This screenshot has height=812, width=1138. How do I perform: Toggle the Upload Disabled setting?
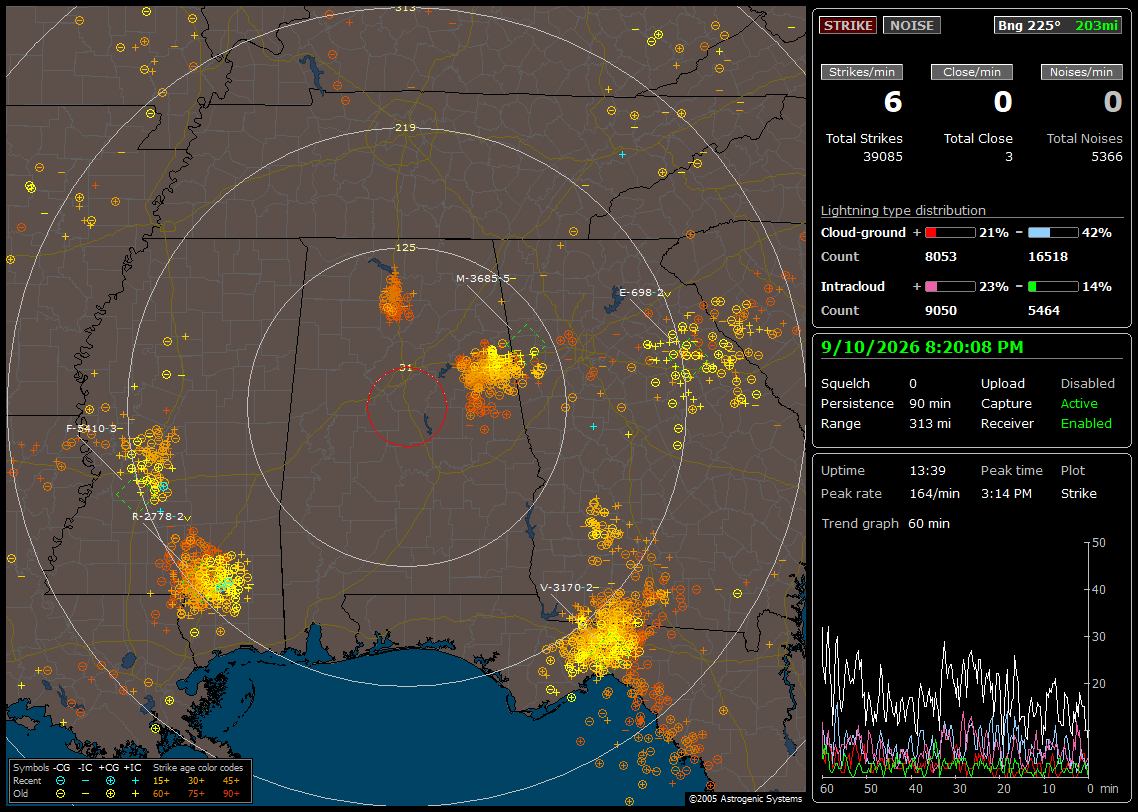(1087, 383)
